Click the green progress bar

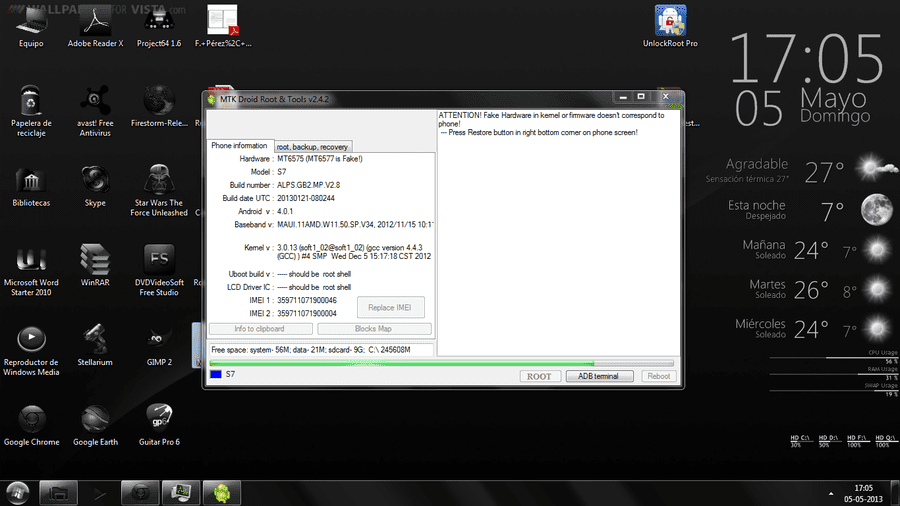pyautogui.click(x=441, y=364)
